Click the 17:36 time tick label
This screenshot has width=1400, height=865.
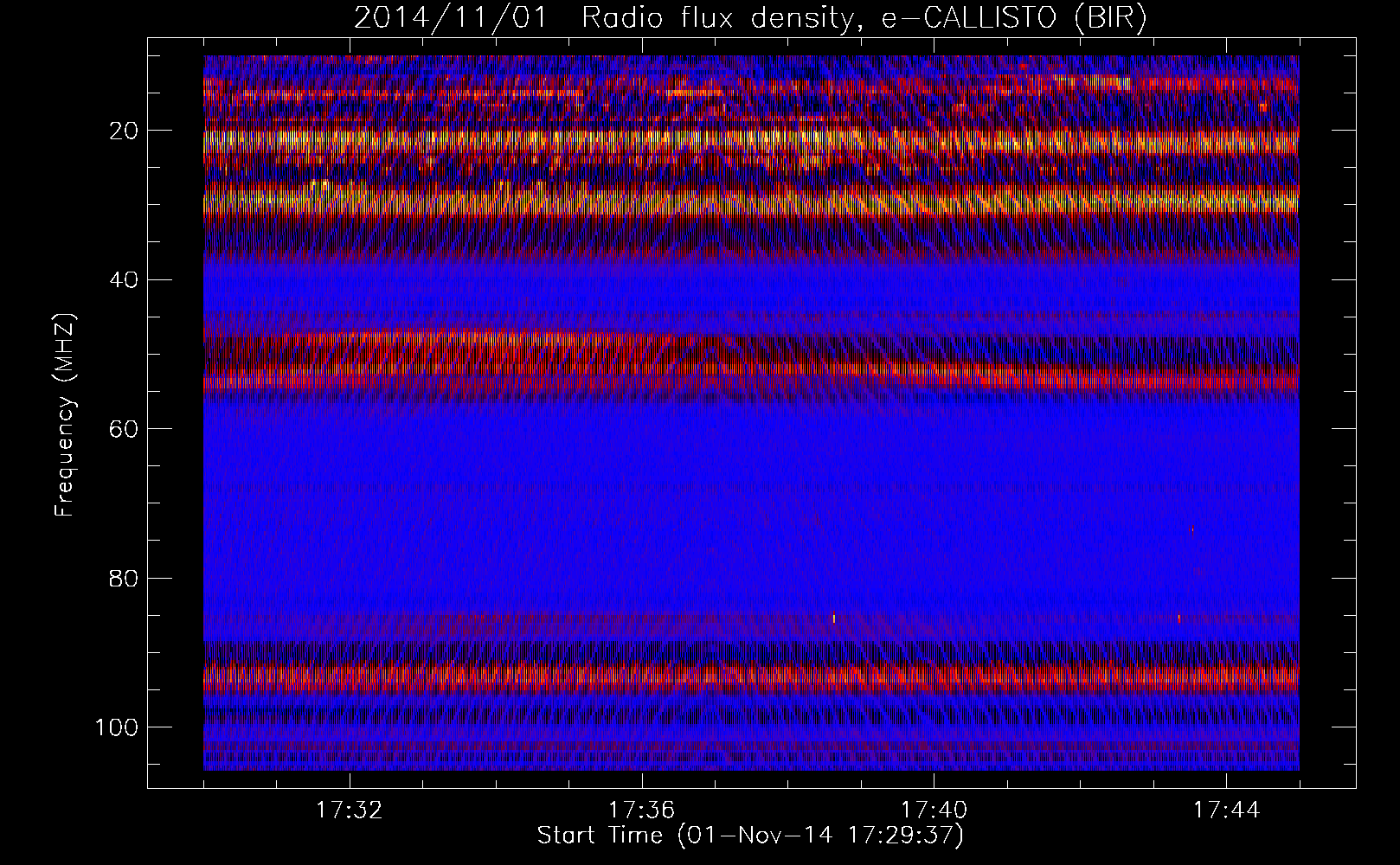642,811
